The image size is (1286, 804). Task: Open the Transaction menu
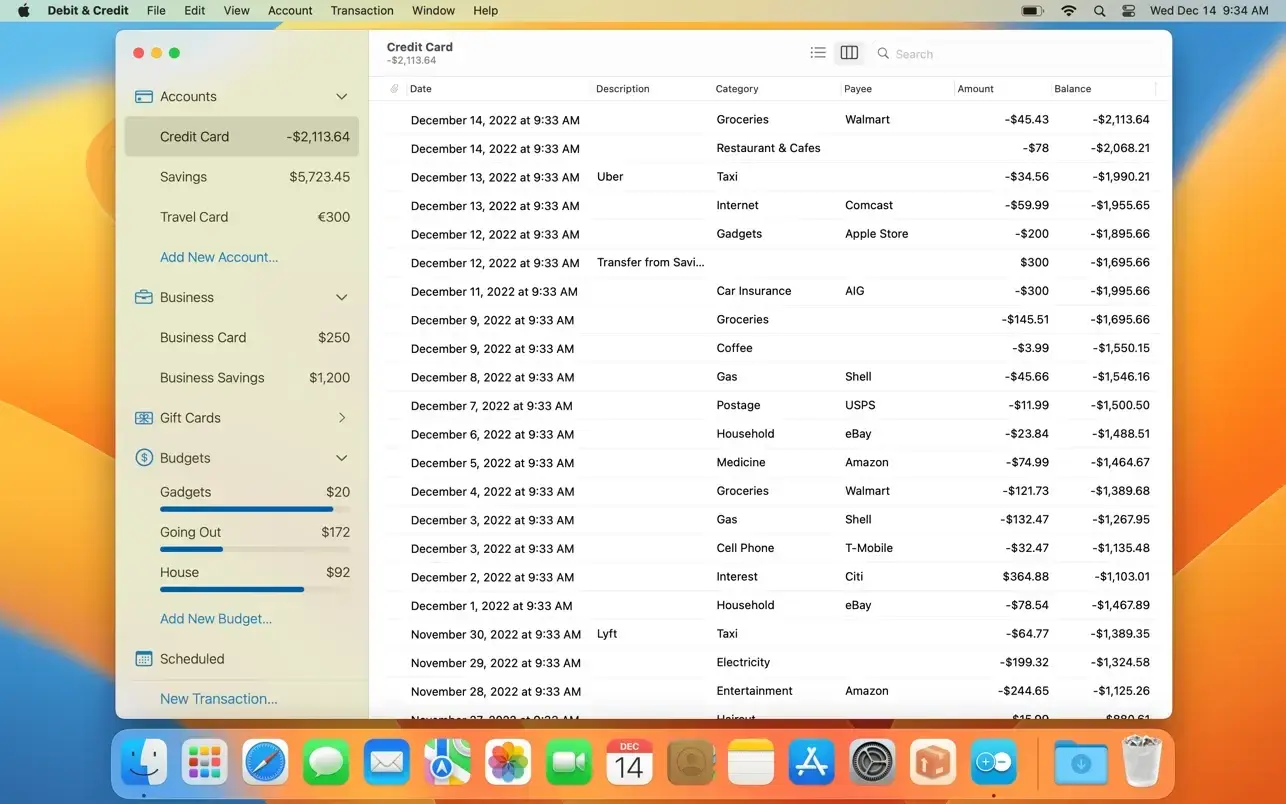361,11
